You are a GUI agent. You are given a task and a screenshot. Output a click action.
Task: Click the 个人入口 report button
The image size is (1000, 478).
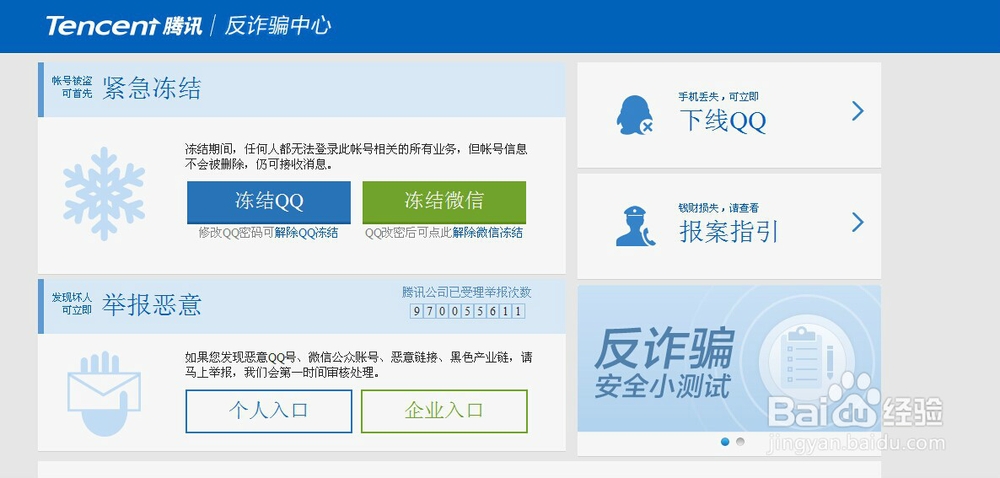(x=268, y=411)
